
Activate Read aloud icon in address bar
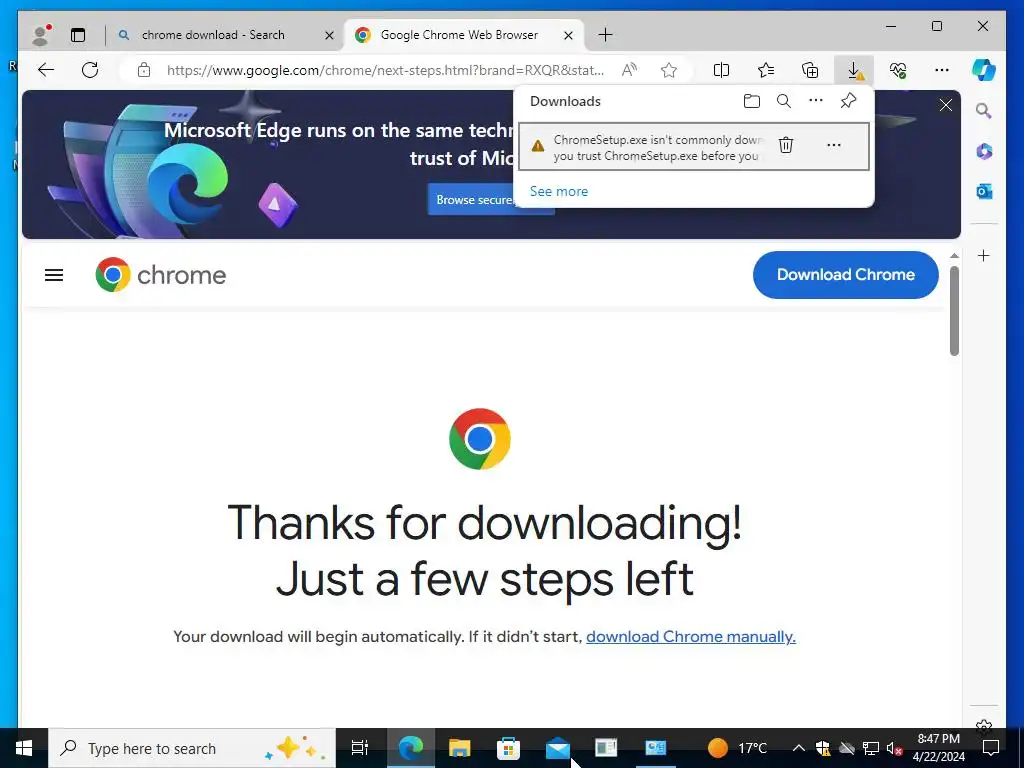coord(629,70)
